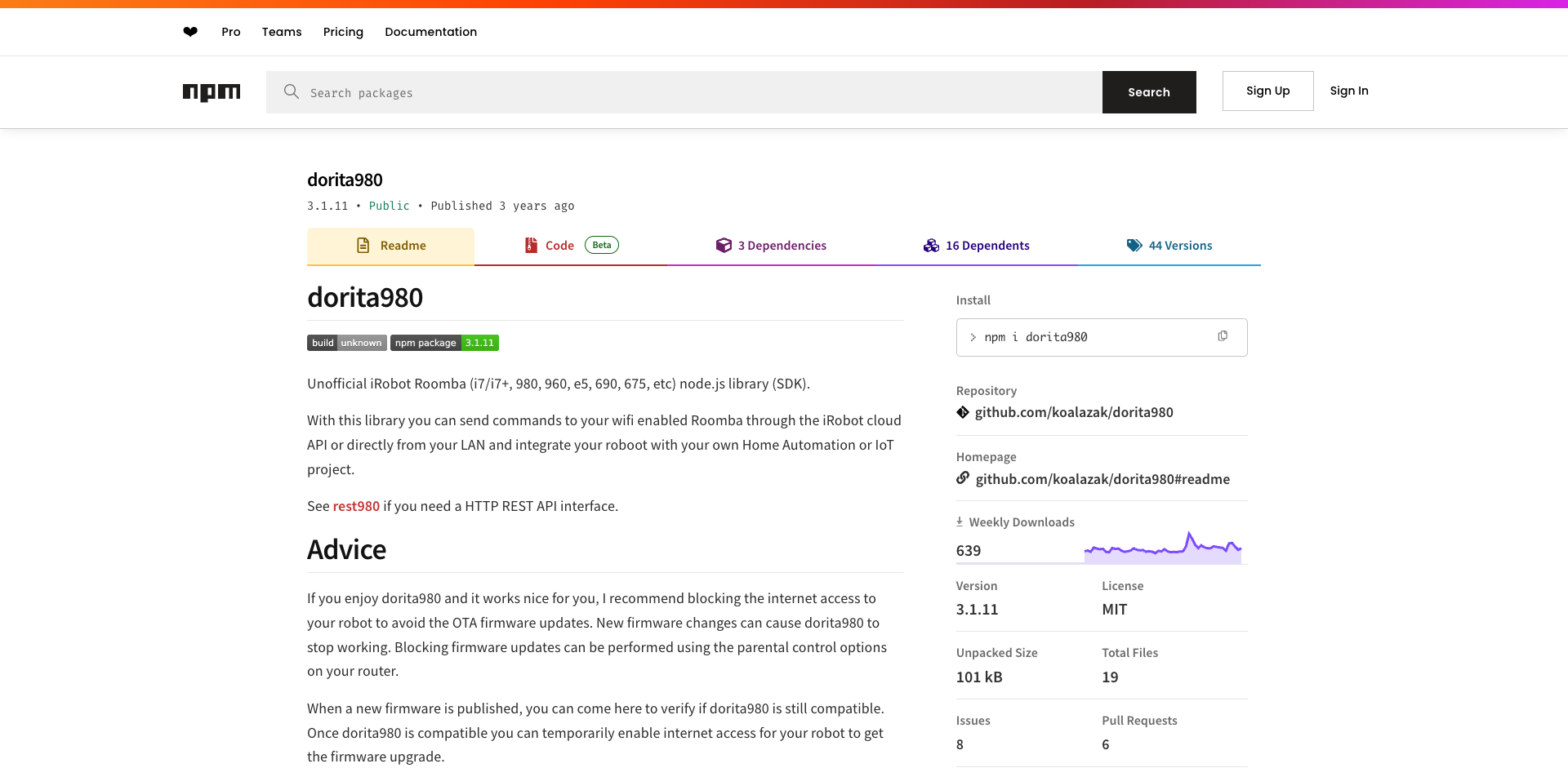Image resolution: width=1568 pixels, height=768 pixels.
Task: Click the build unknown badge
Action: point(346,343)
